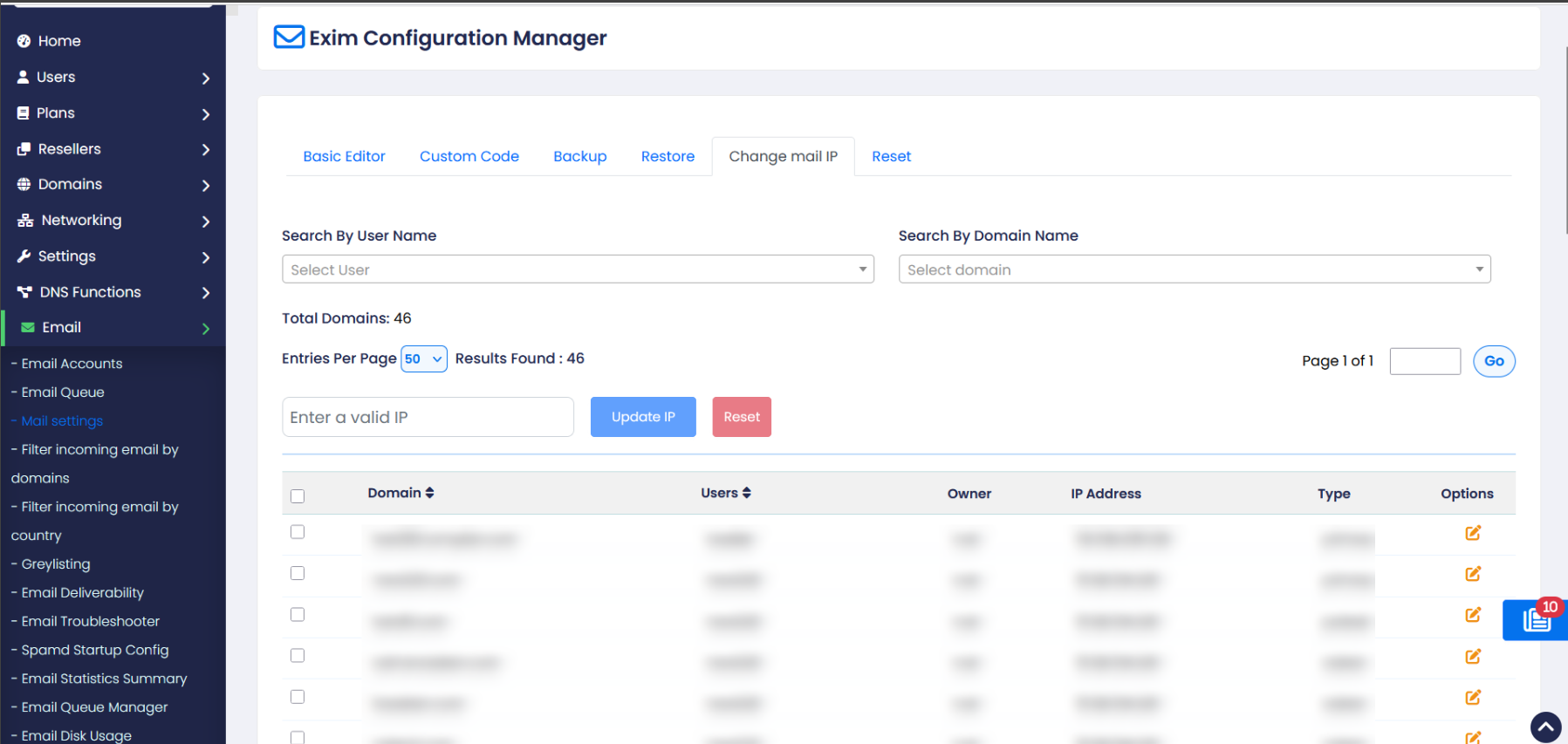Image resolution: width=1568 pixels, height=744 pixels.
Task: Click the red Reset button
Action: 741,417
